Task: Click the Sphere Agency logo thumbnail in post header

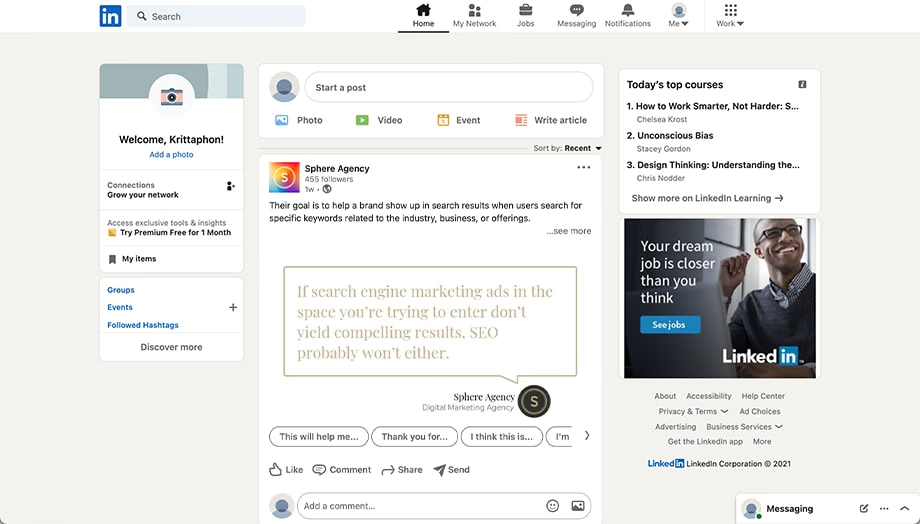Action: [284, 177]
